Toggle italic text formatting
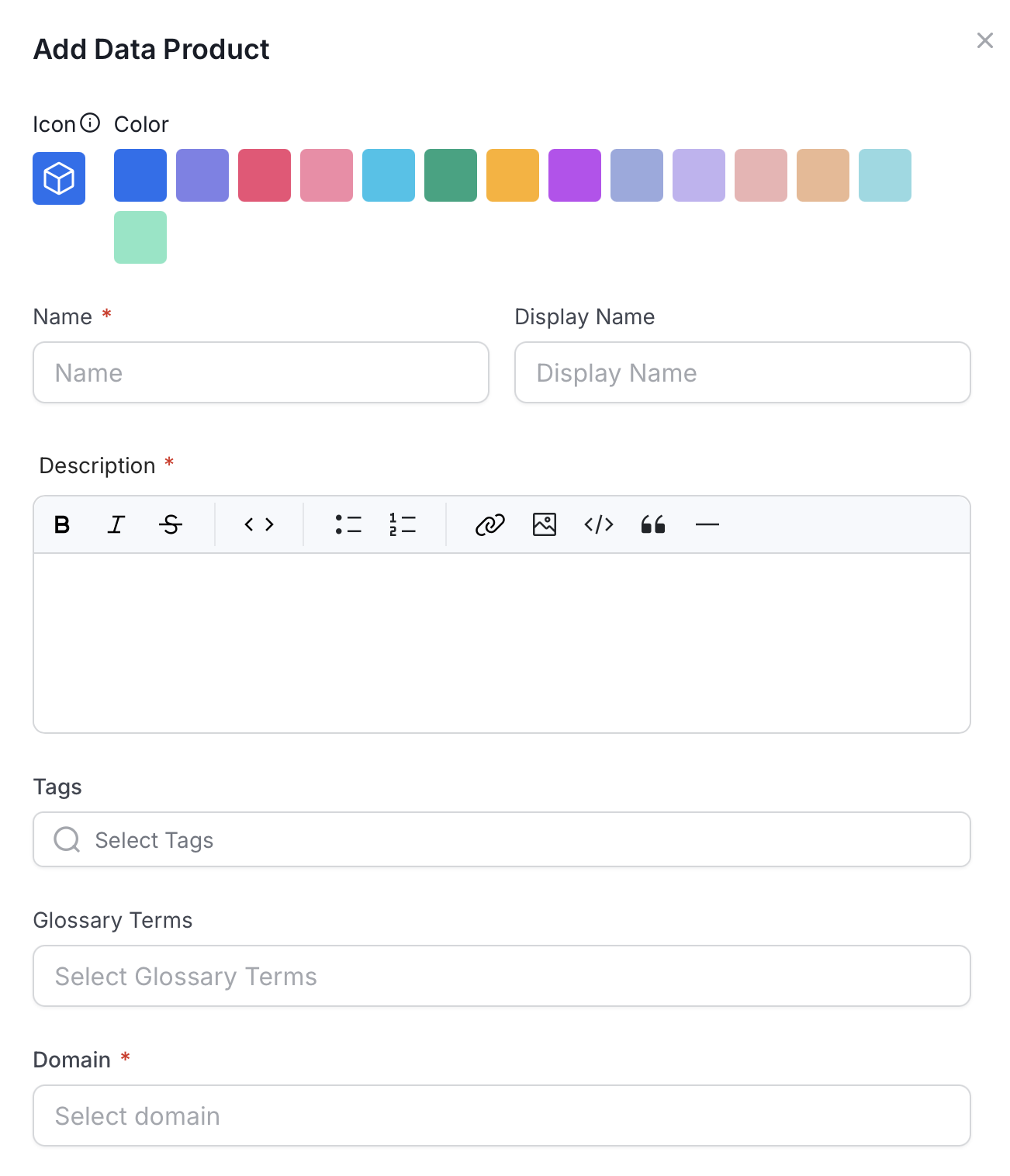Screen dimensions: 1010x1176 (116, 525)
